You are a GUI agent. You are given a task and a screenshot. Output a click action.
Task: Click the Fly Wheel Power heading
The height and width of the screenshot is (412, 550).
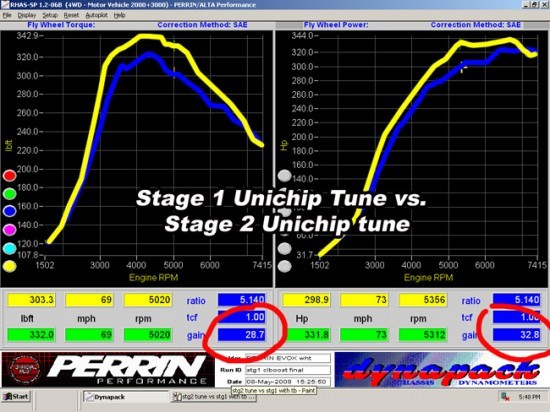336,25
